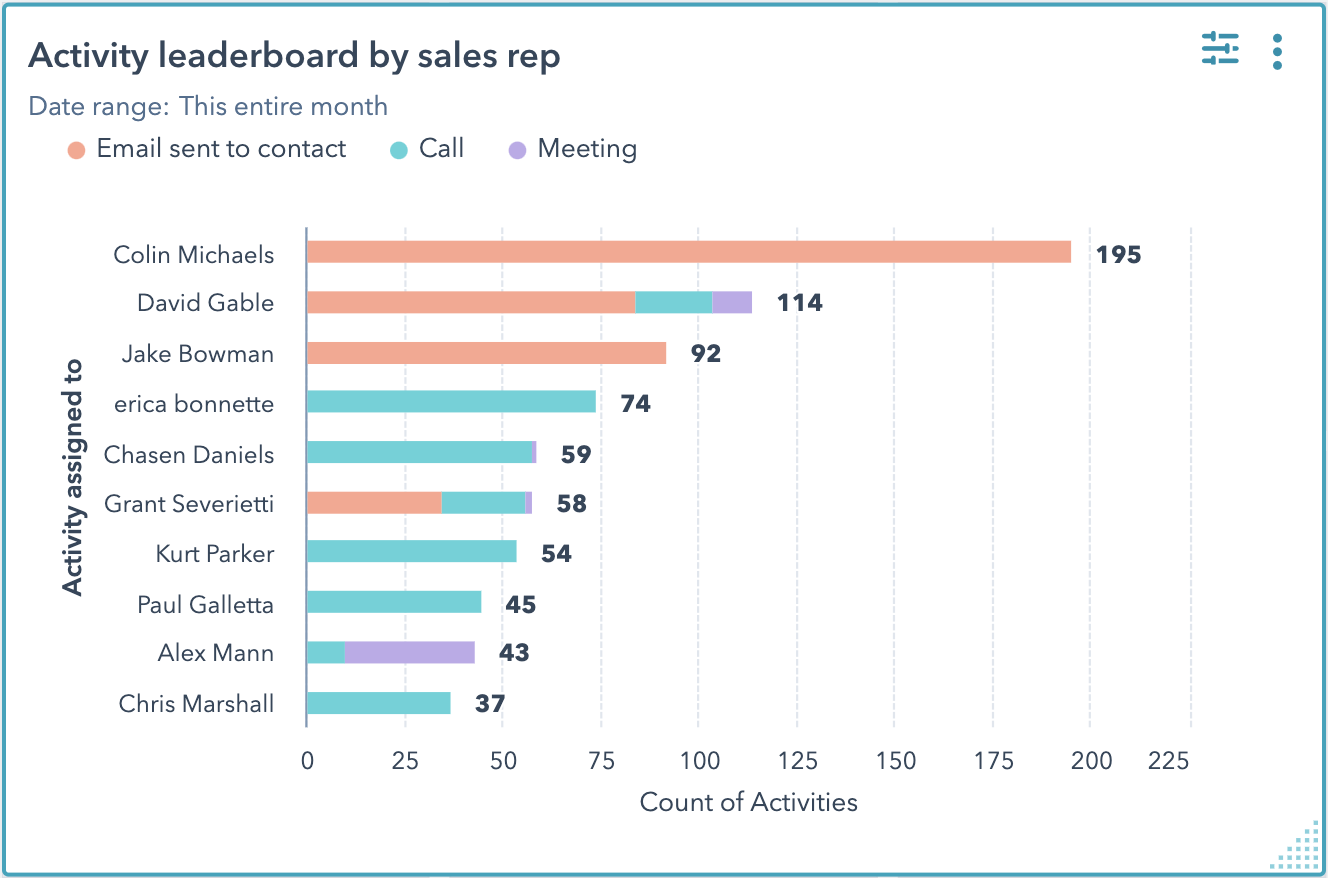Click David Gable's teal call segment
The width and height of the screenshot is (1328, 878).
point(673,302)
